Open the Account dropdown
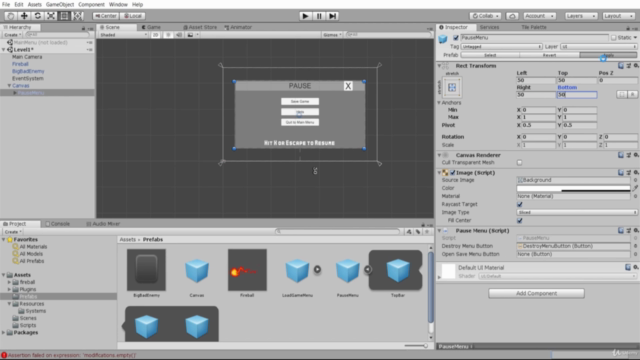Viewport: 640px width, 360px height. 540,16
